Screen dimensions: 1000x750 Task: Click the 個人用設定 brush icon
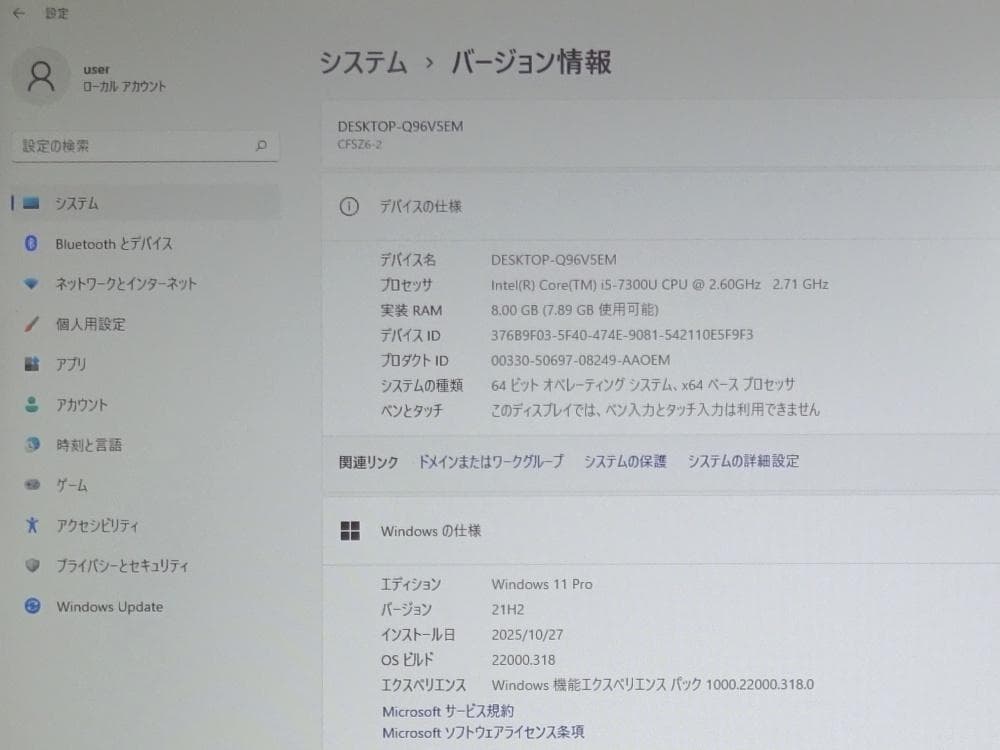point(31,324)
